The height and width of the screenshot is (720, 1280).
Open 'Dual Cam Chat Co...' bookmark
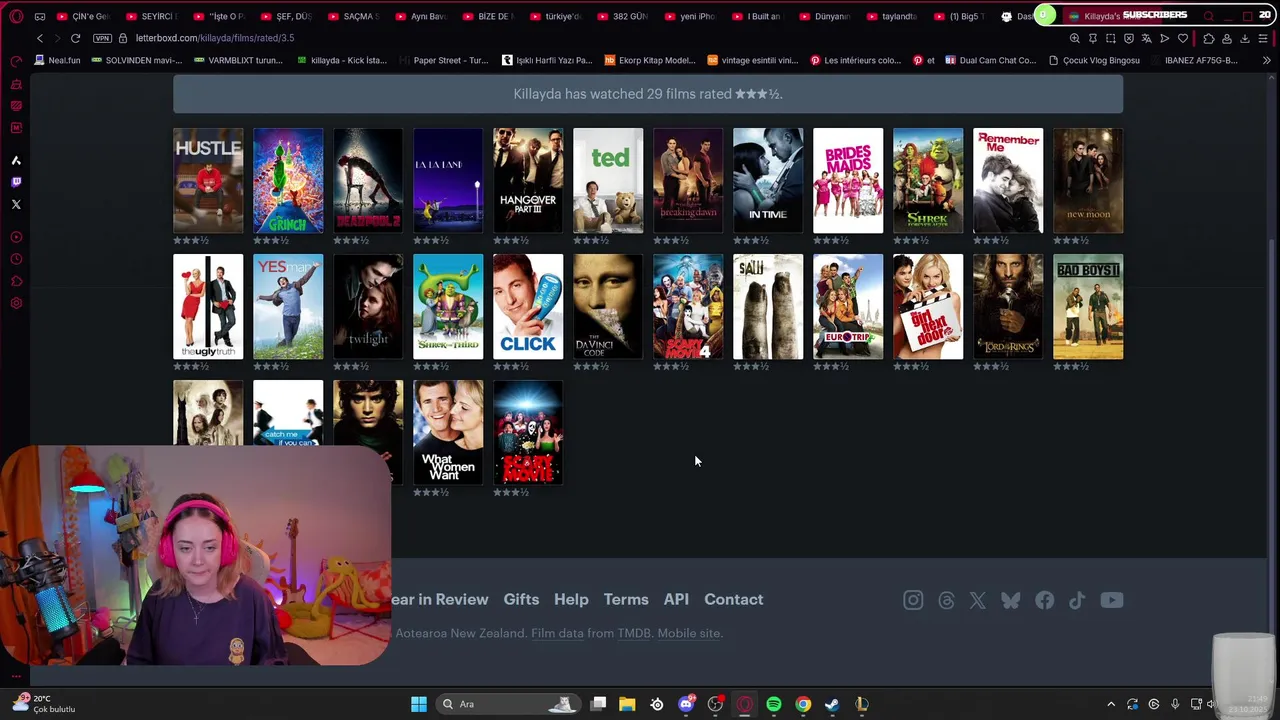990,60
